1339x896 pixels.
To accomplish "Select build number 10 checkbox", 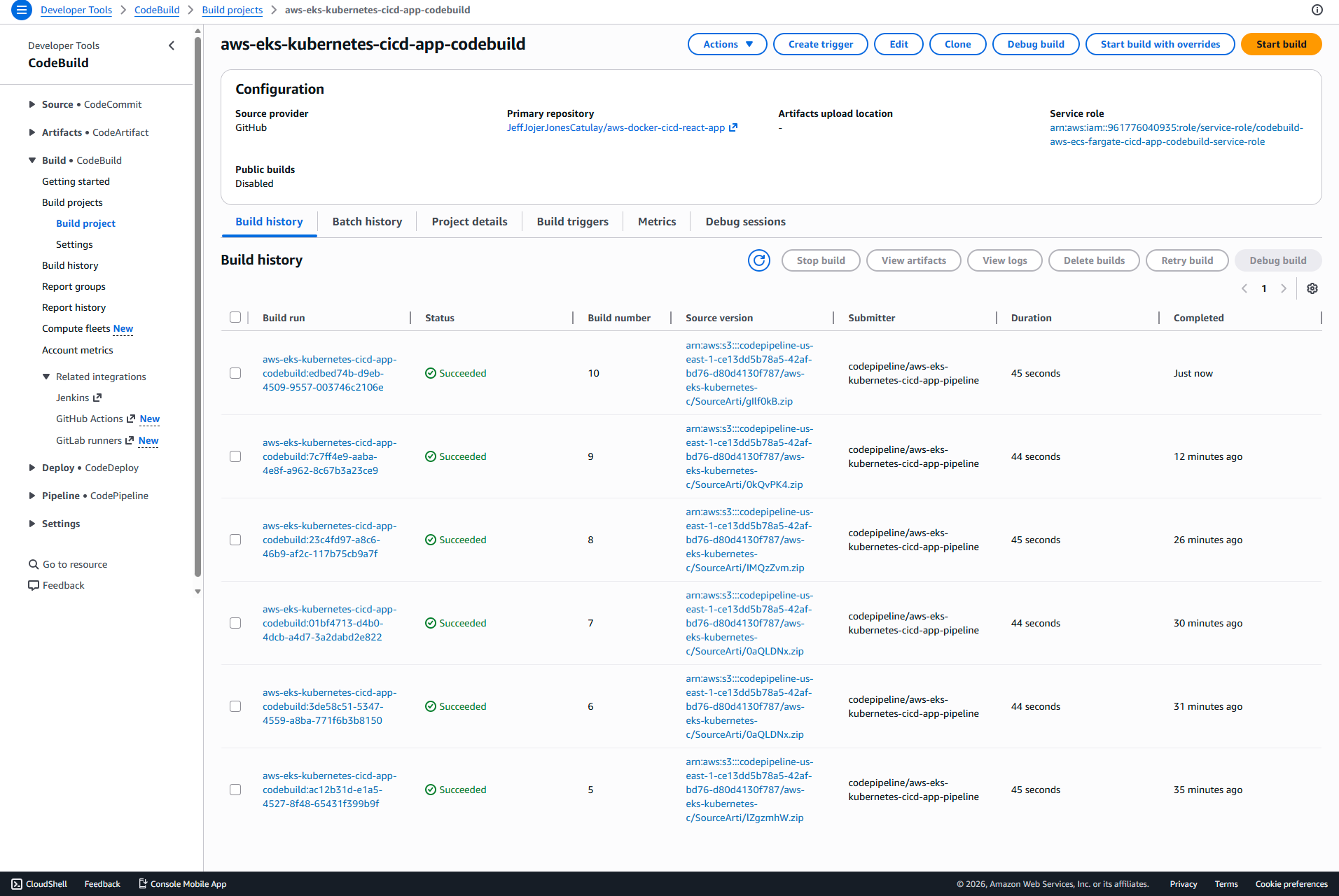I will pyautogui.click(x=235, y=373).
